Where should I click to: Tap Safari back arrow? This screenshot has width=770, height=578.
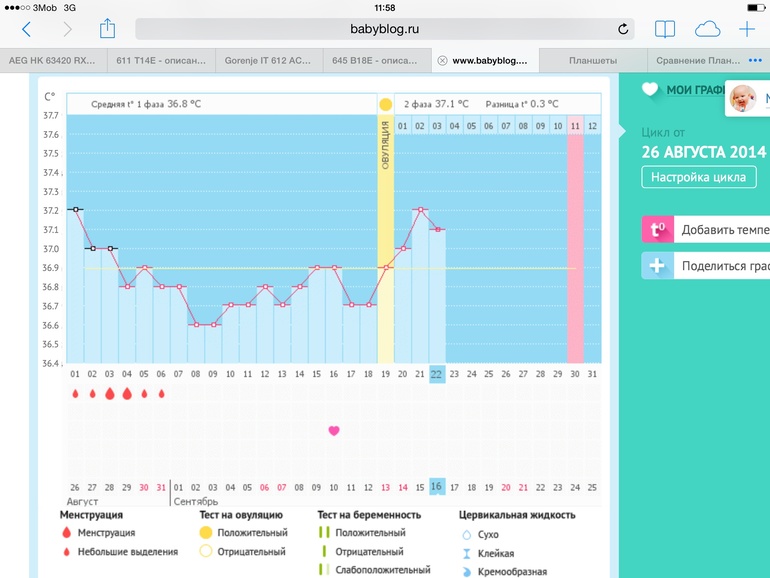coord(26,29)
